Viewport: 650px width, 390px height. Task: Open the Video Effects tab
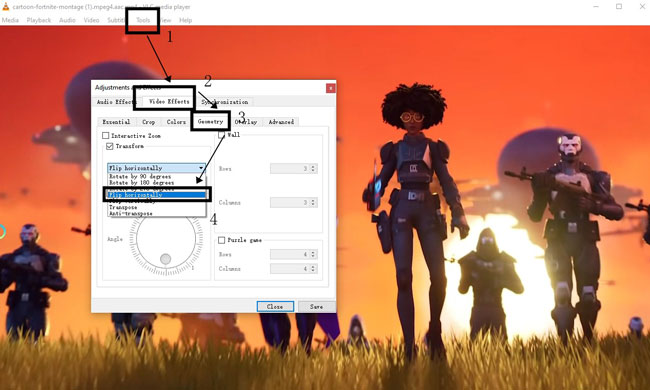coord(169,101)
